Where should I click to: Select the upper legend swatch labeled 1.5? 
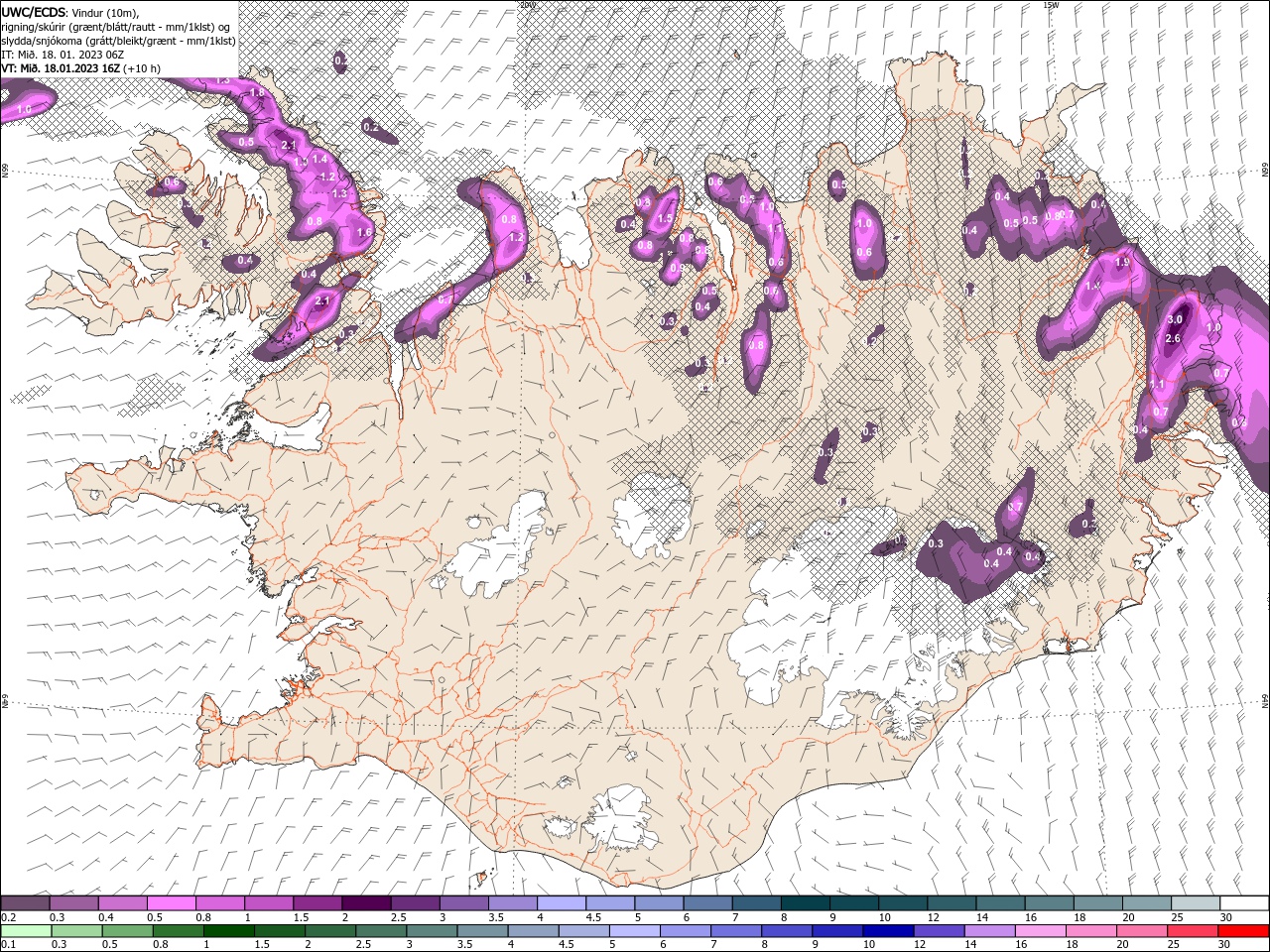click(317, 903)
